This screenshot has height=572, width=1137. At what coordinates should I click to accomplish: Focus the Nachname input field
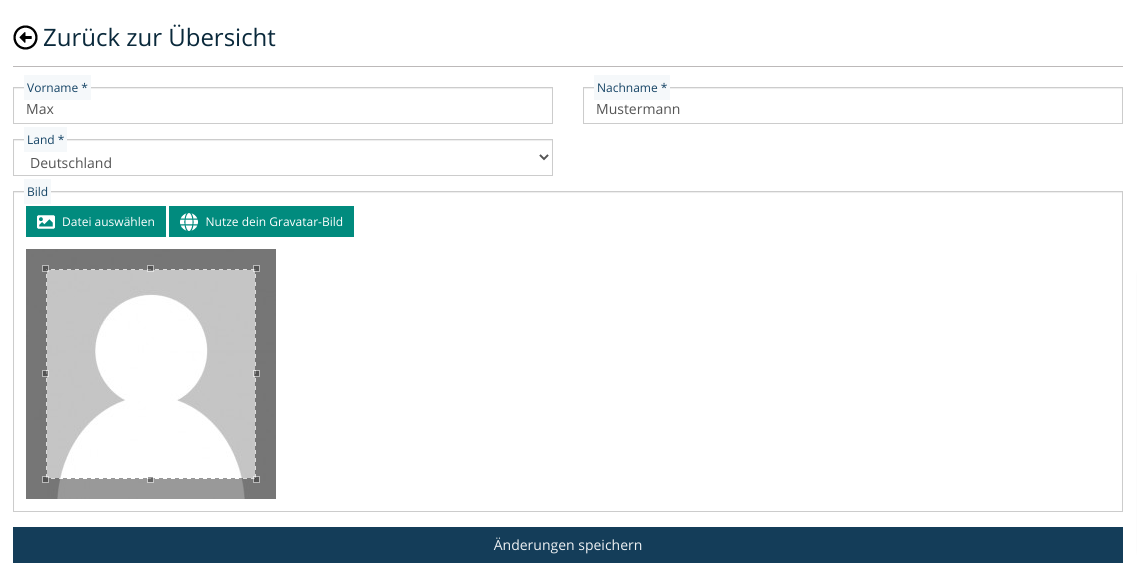coord(853,106)
